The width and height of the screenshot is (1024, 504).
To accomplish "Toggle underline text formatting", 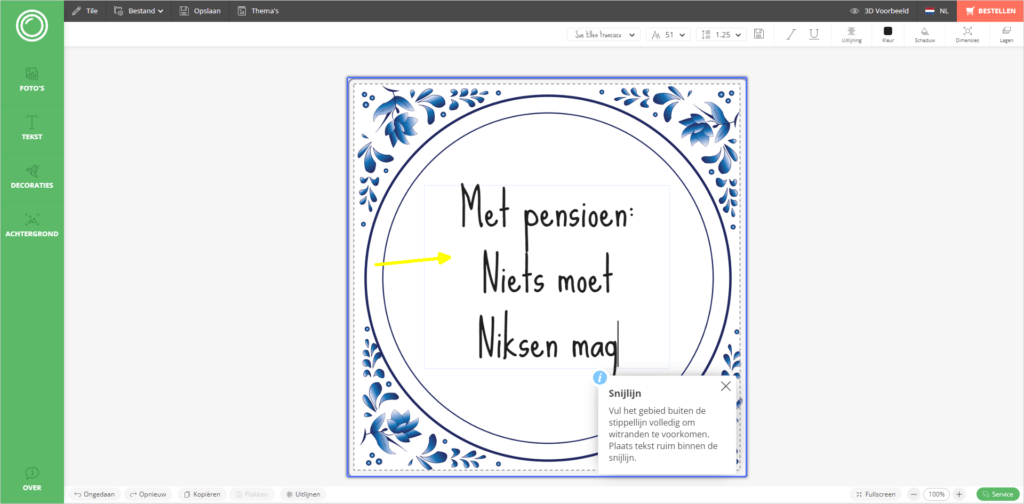I will point(814,34).
